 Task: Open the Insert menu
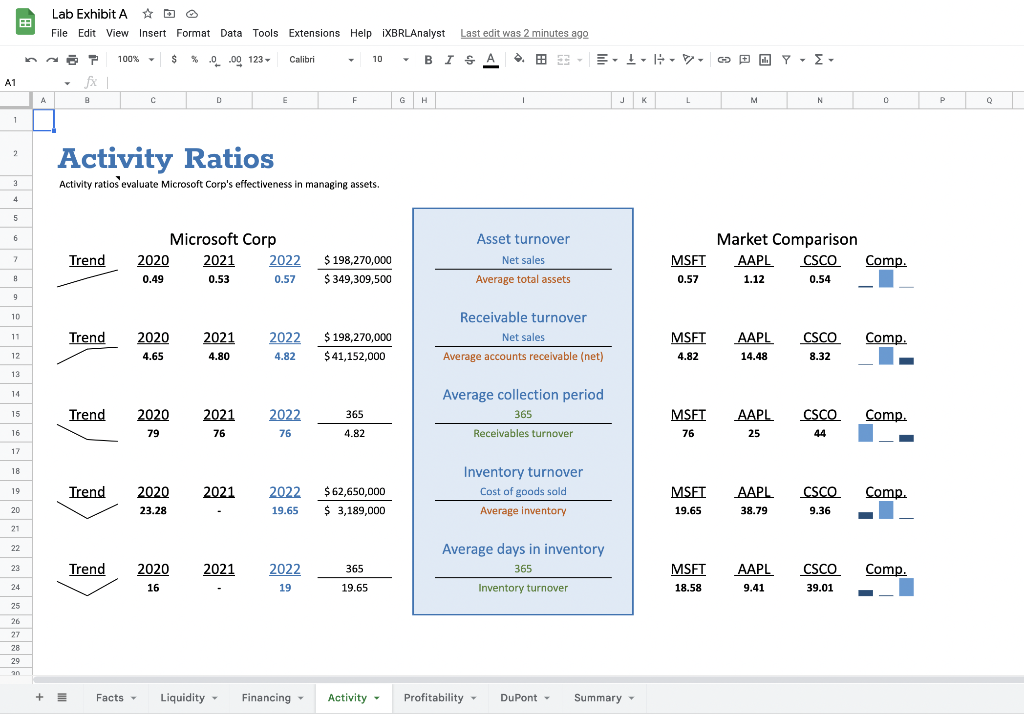tap(152, 33)
